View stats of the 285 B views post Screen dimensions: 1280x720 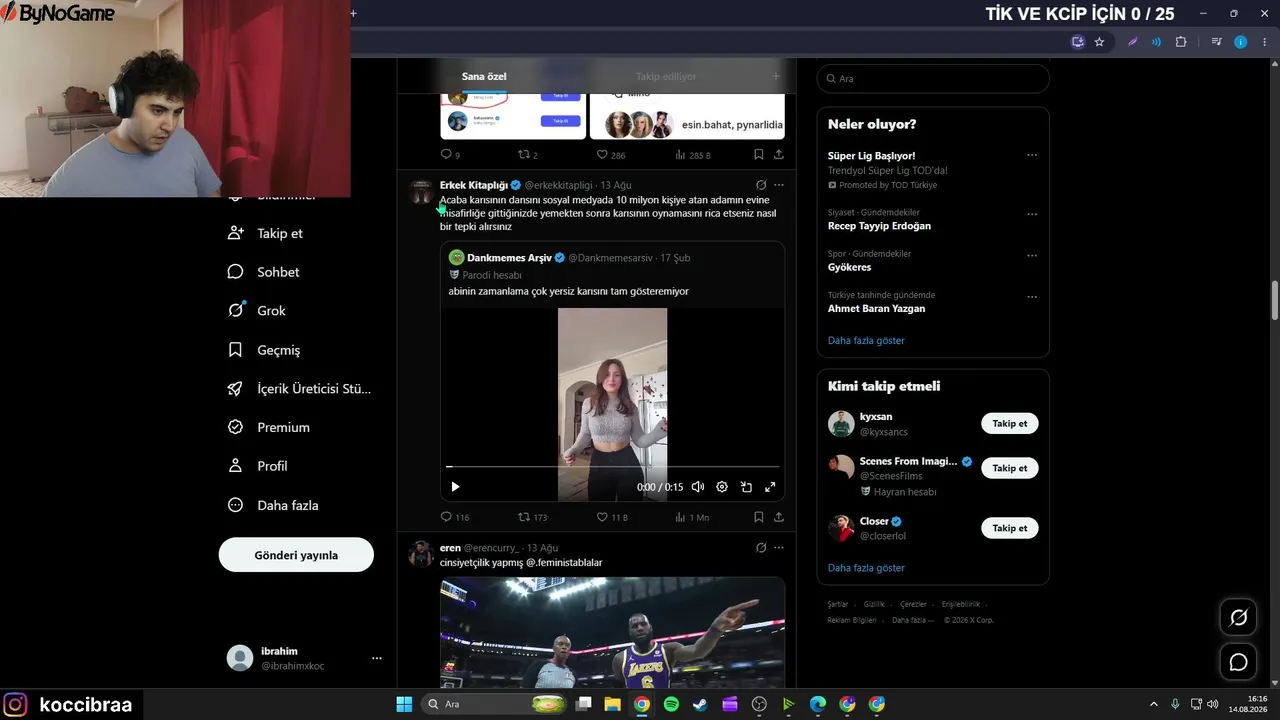click(693, 155)
